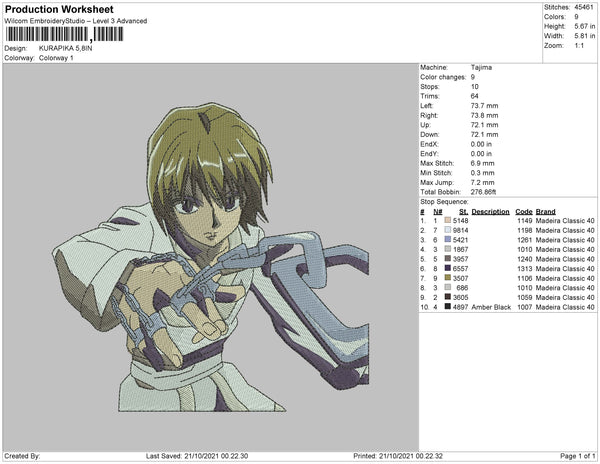Select the 'Up:' label

tap(425, 125)
